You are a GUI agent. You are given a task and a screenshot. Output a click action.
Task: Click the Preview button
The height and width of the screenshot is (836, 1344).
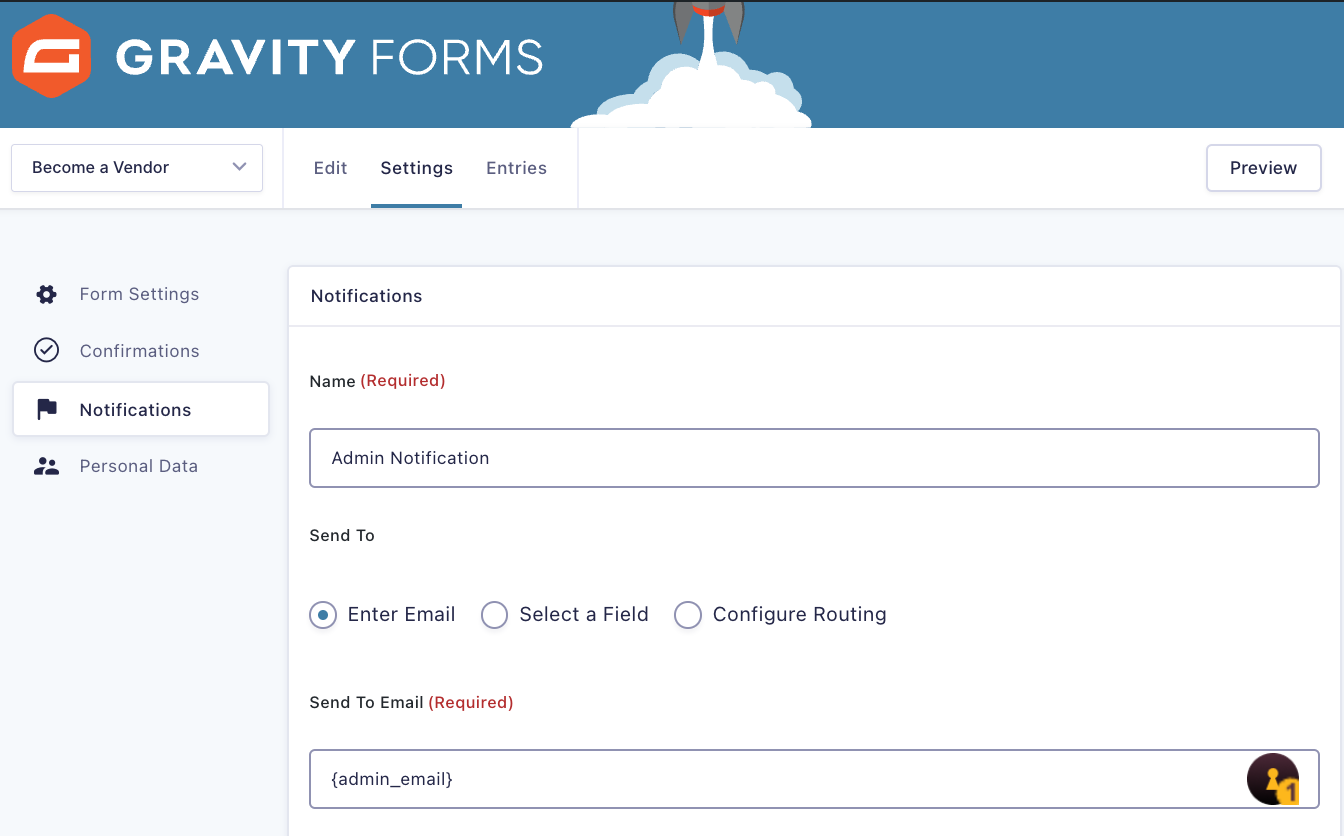point(1263,168)
